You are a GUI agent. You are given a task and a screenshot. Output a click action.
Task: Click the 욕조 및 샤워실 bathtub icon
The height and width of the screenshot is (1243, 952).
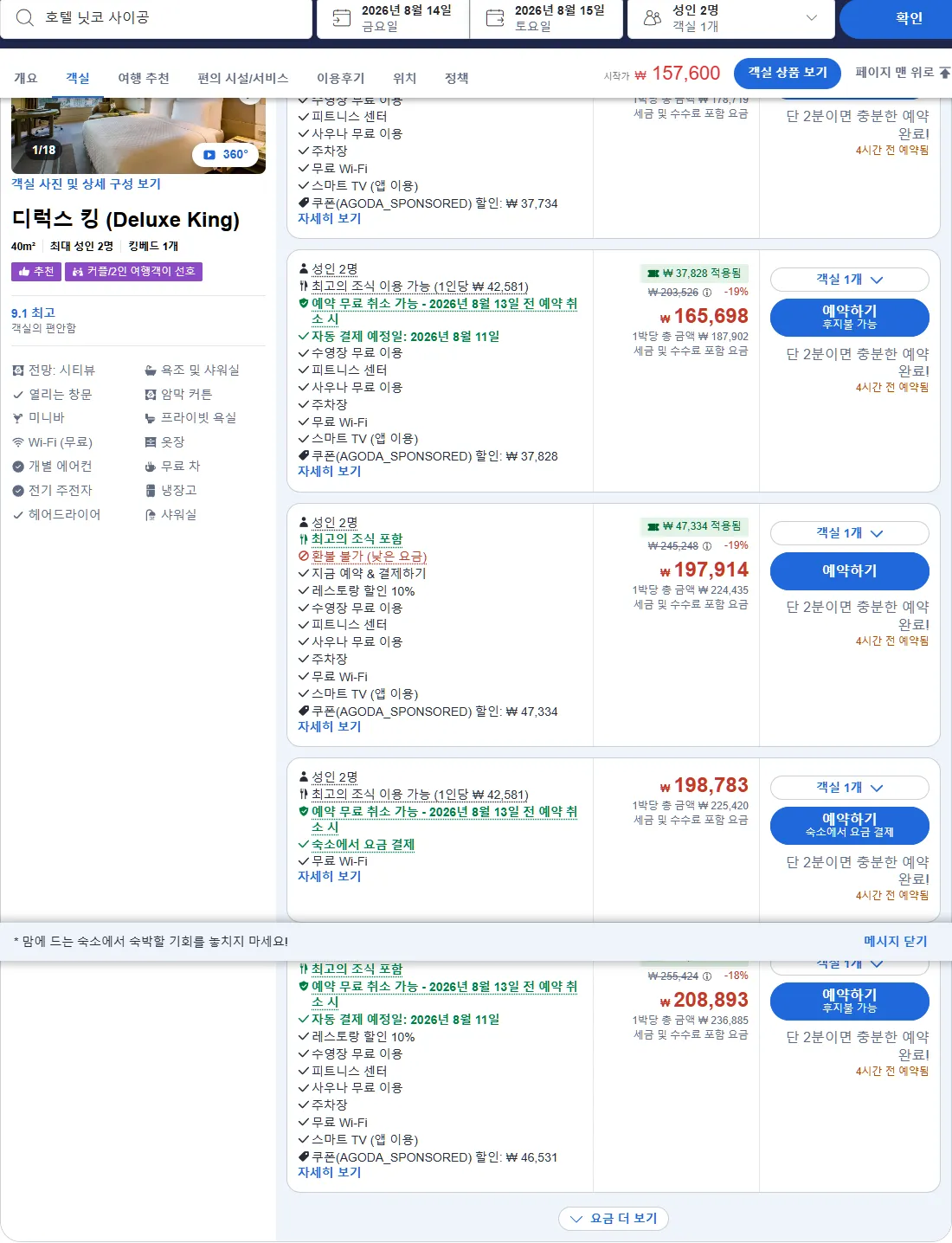pos(151,370)
